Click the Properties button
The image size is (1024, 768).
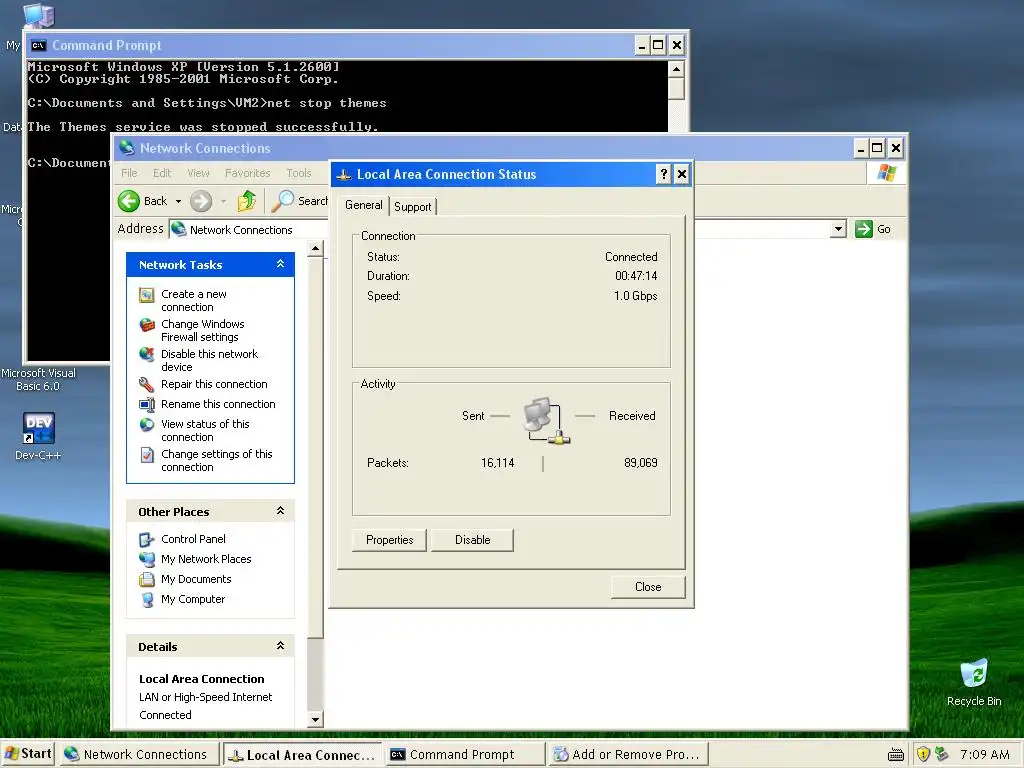[389, 540]
